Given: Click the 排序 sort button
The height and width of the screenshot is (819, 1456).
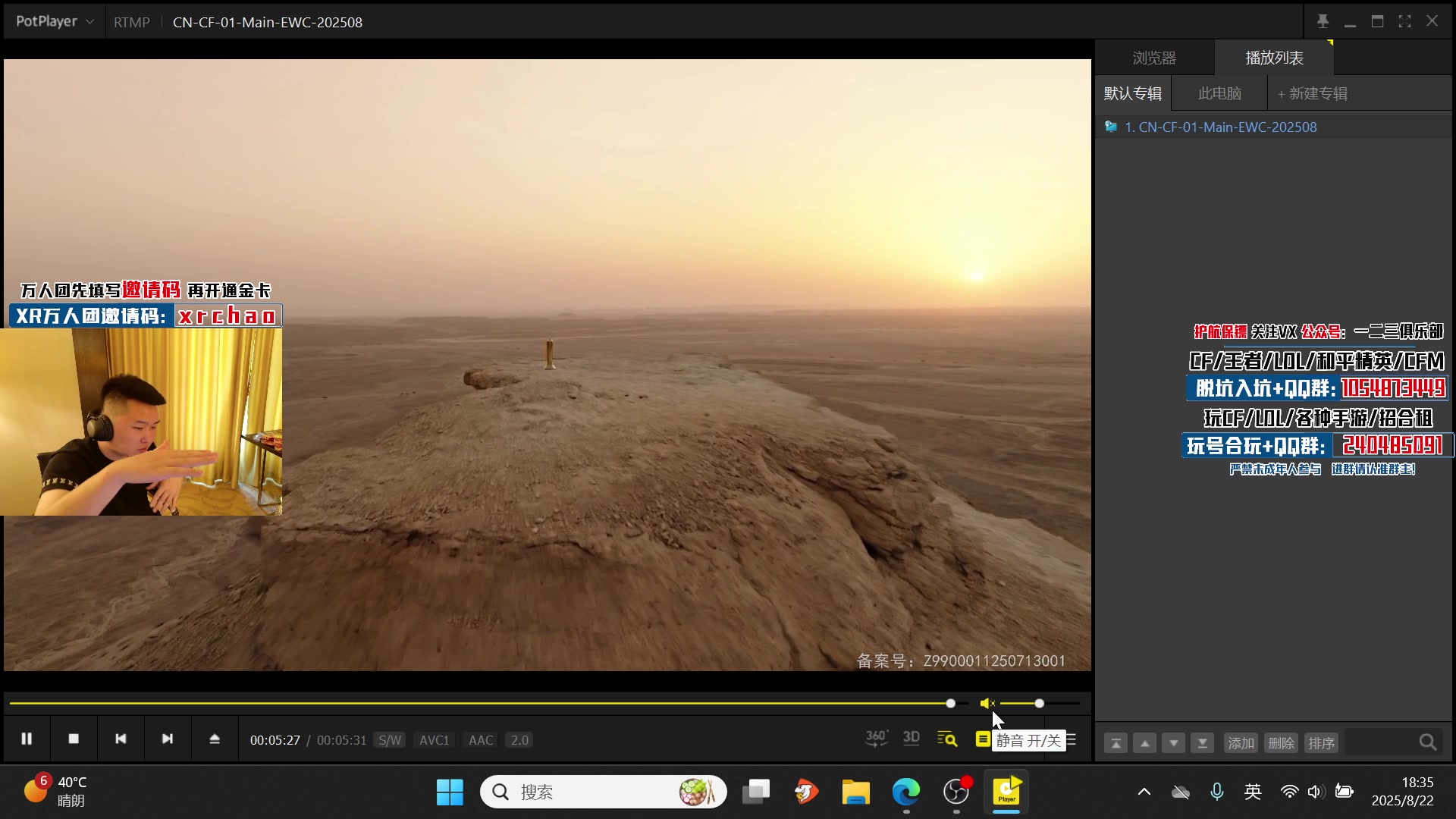Looking at the screenshot, I should pyautogui.click(x=1322, y=743).
